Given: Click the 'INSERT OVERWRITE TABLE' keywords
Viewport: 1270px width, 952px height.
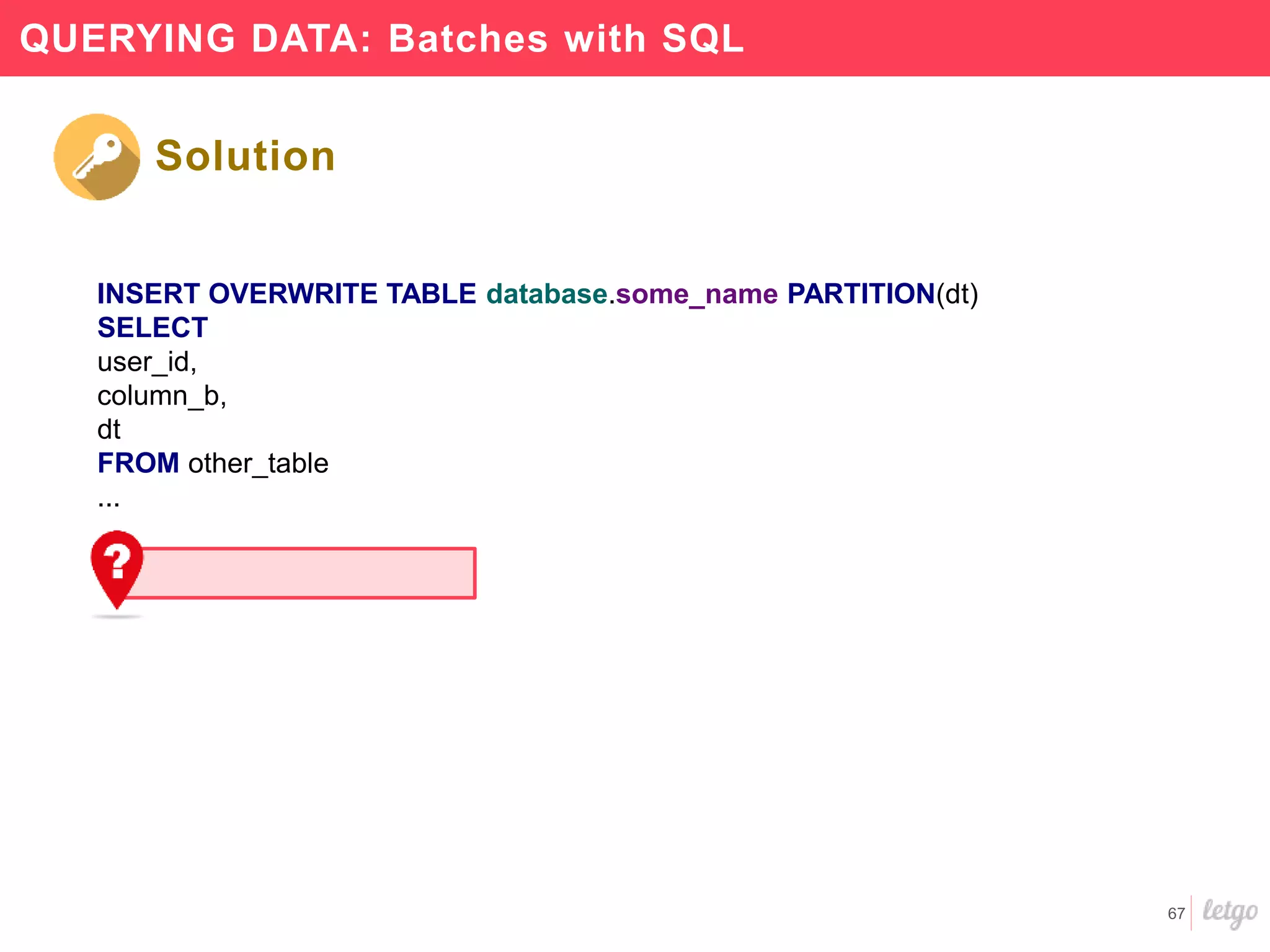Looking at the screenshot, I should pos(286,294).
